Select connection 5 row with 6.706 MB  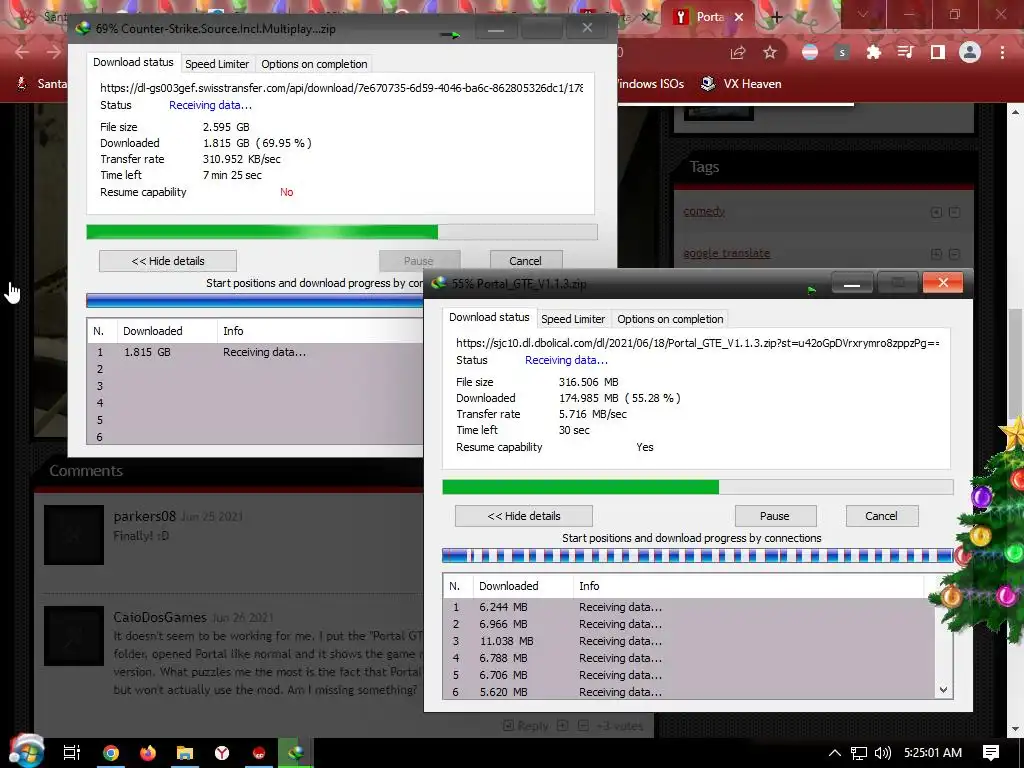(x=689, y=675)
